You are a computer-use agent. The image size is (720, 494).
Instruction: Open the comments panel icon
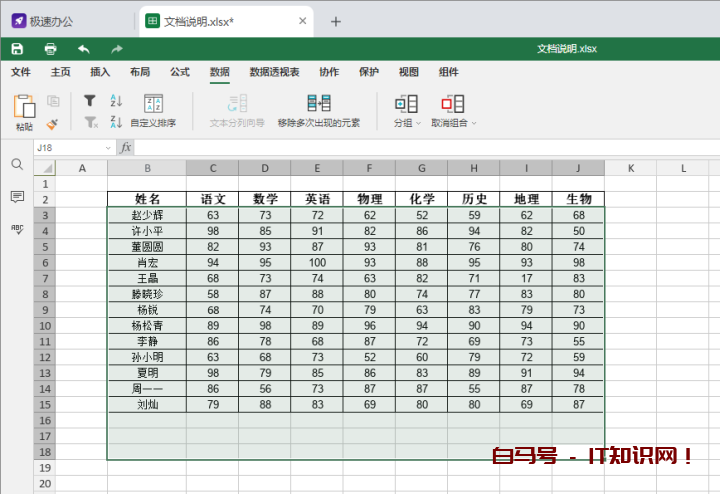tap(17, 197)
